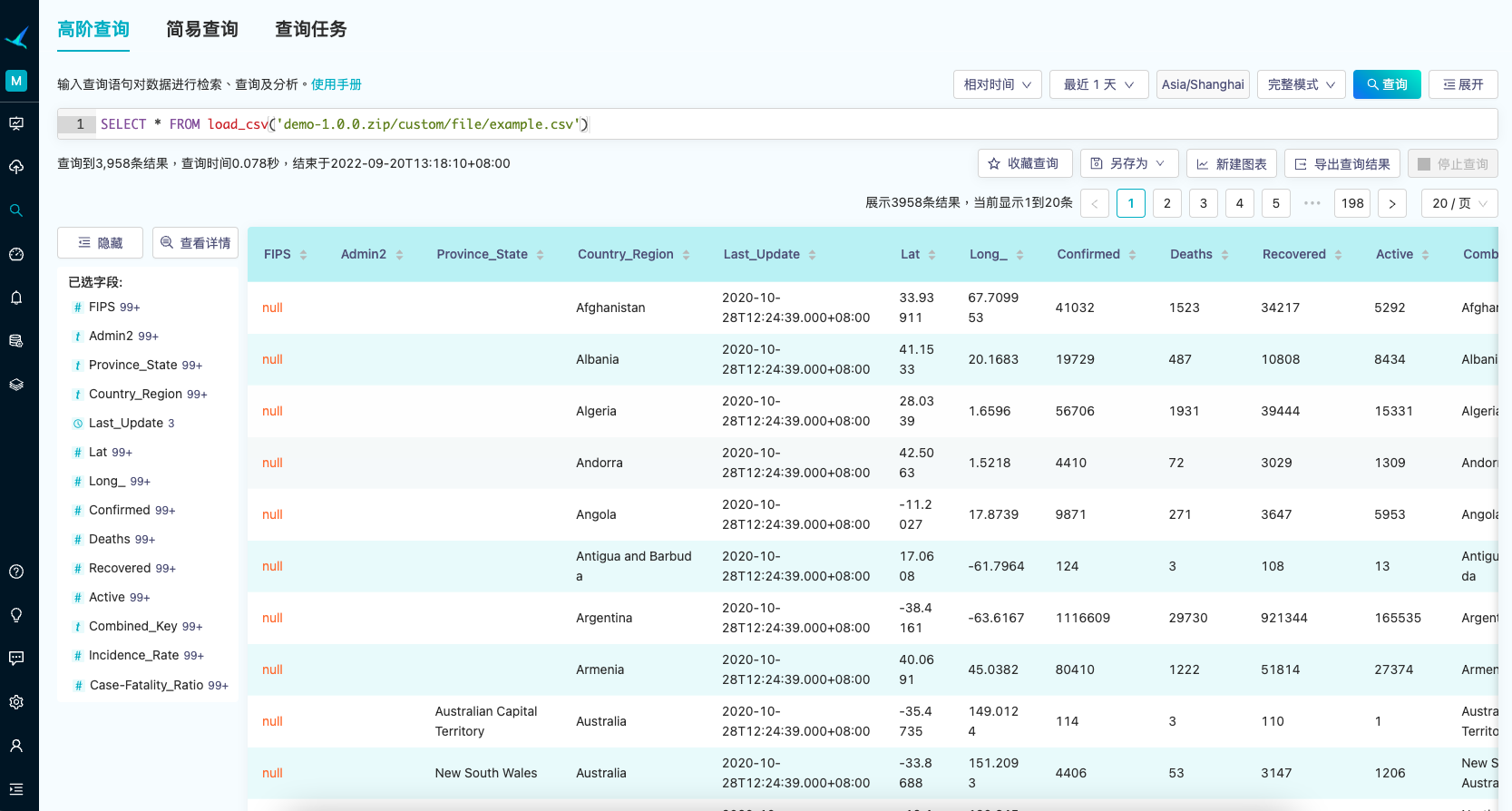Switch to the 简易查询 tab
Screen dimensions: 1512x811
pos(202,29)
